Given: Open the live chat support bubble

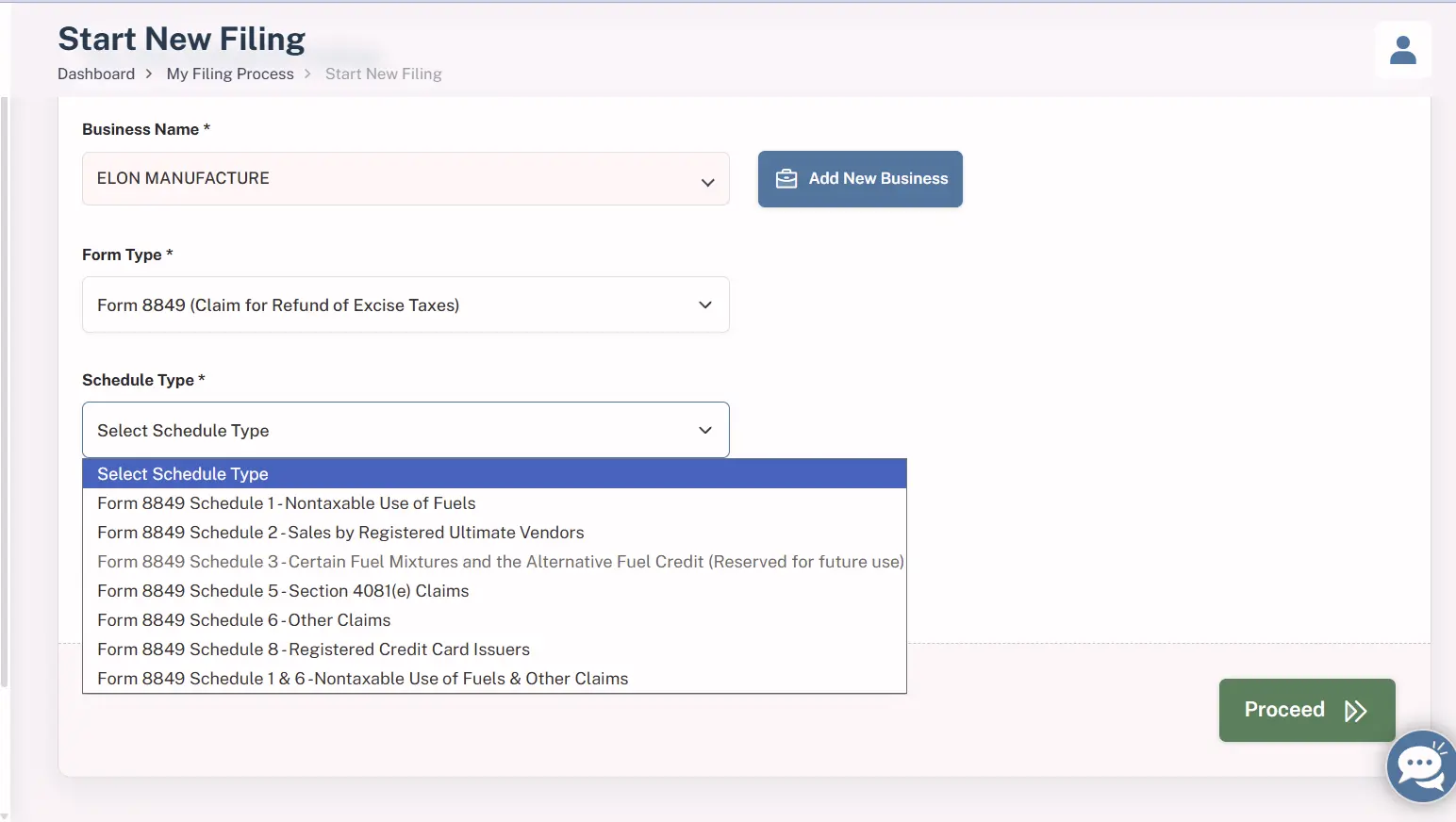Looking at the screenshot, I should pos(1422,766).
